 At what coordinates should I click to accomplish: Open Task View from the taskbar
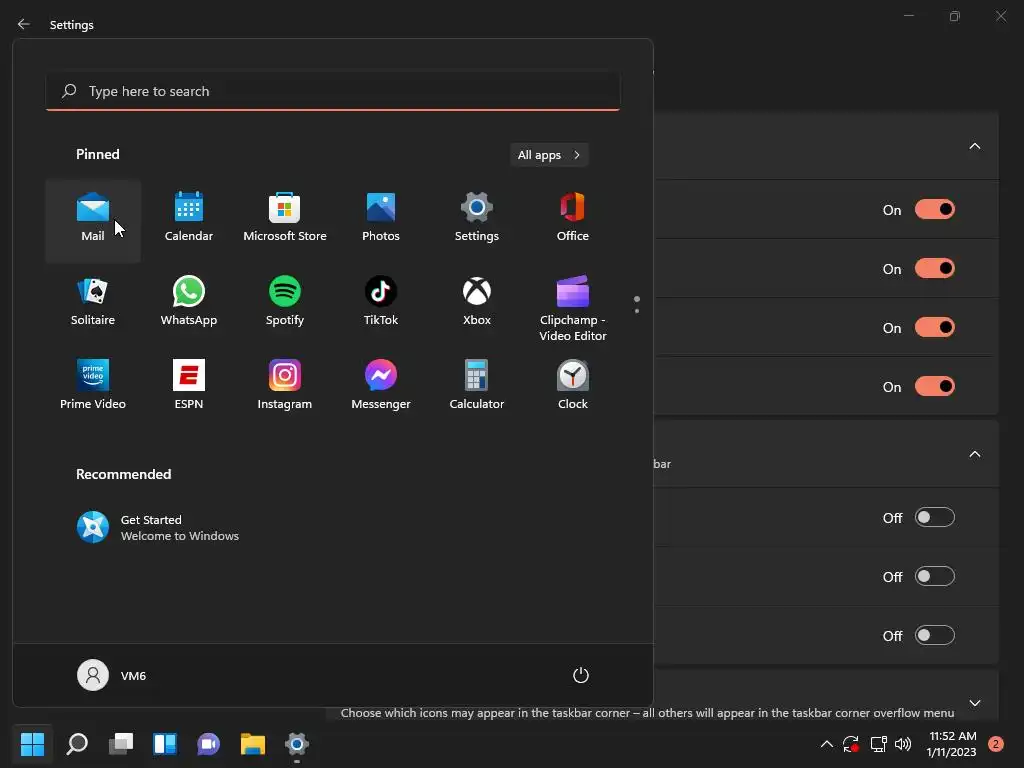click(x=121, y=743)
